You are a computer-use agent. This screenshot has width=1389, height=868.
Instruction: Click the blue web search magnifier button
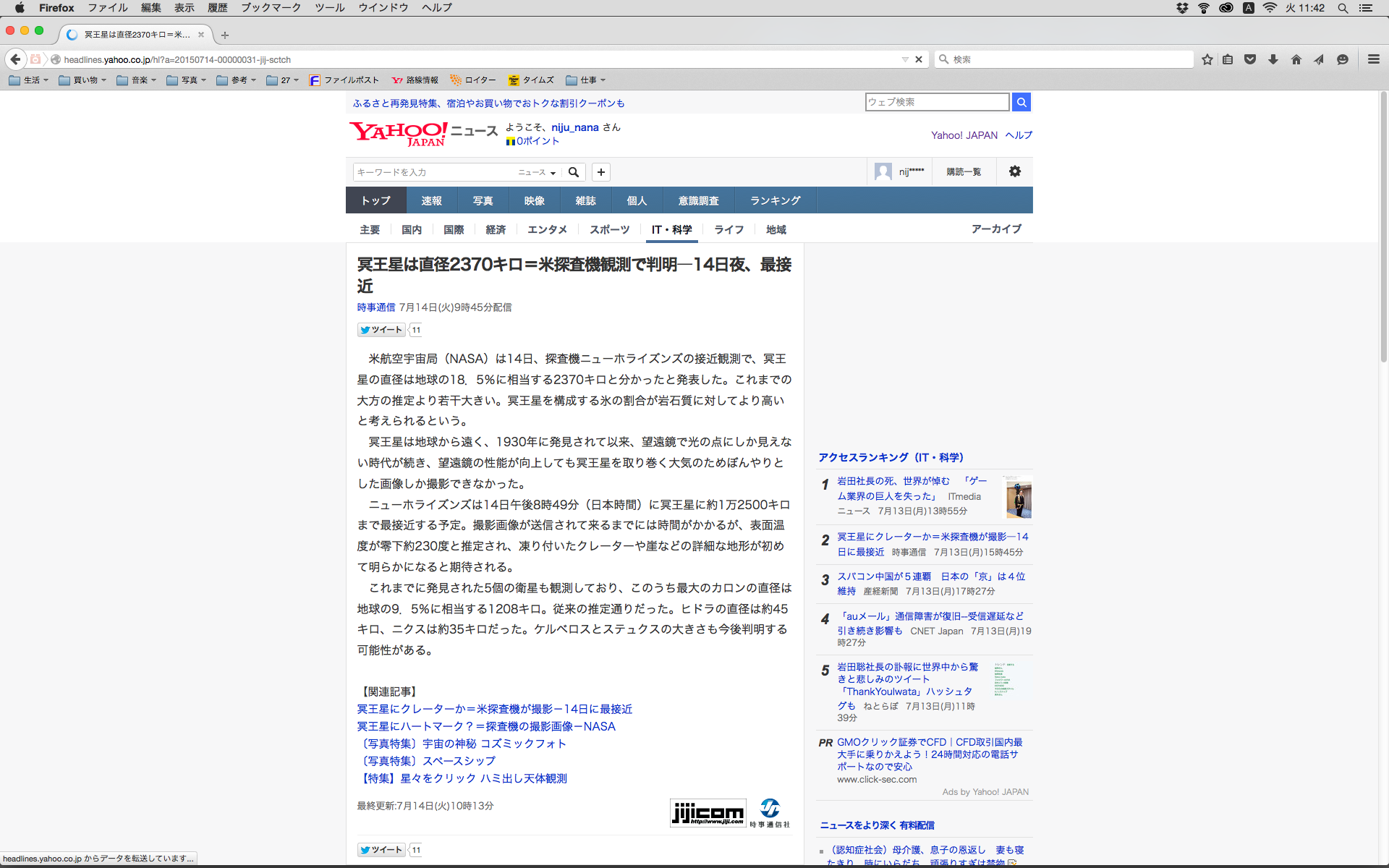(x=1021, y=102)
